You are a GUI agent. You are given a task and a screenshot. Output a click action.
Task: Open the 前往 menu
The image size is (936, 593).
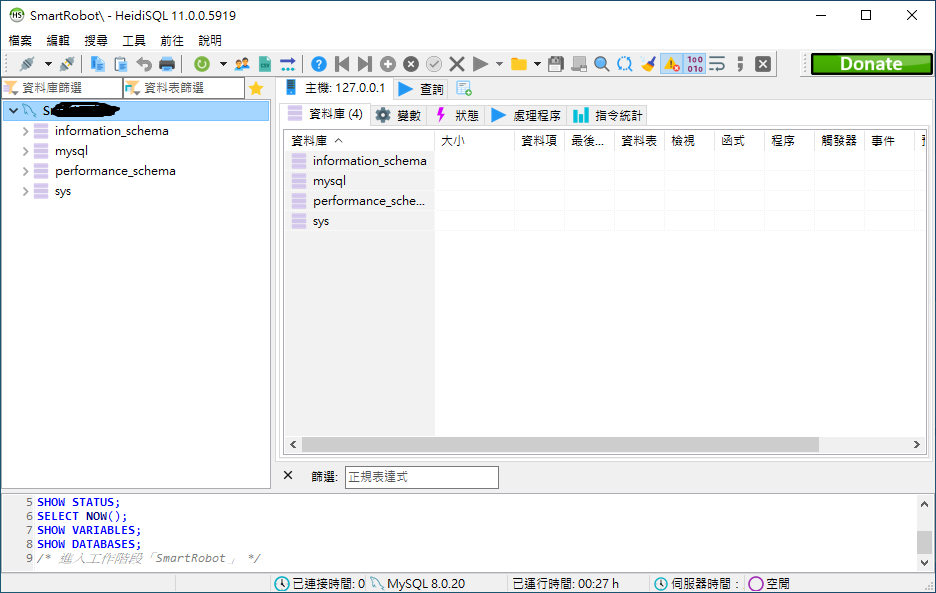172,41
